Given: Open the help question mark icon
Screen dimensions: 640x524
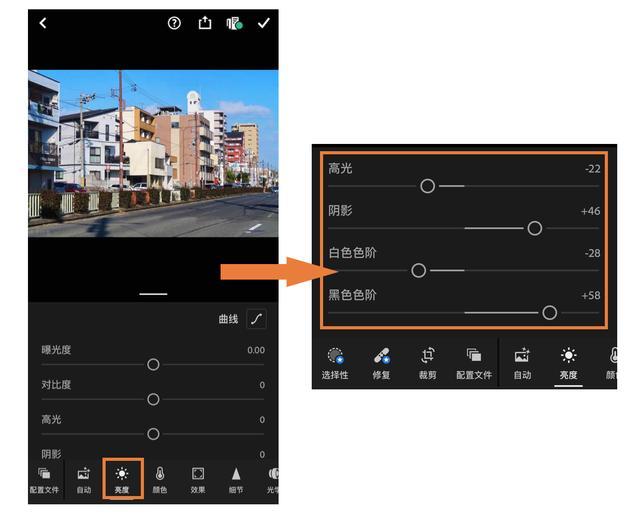Looking at the screenshot, I should click(x=174, y=23).
